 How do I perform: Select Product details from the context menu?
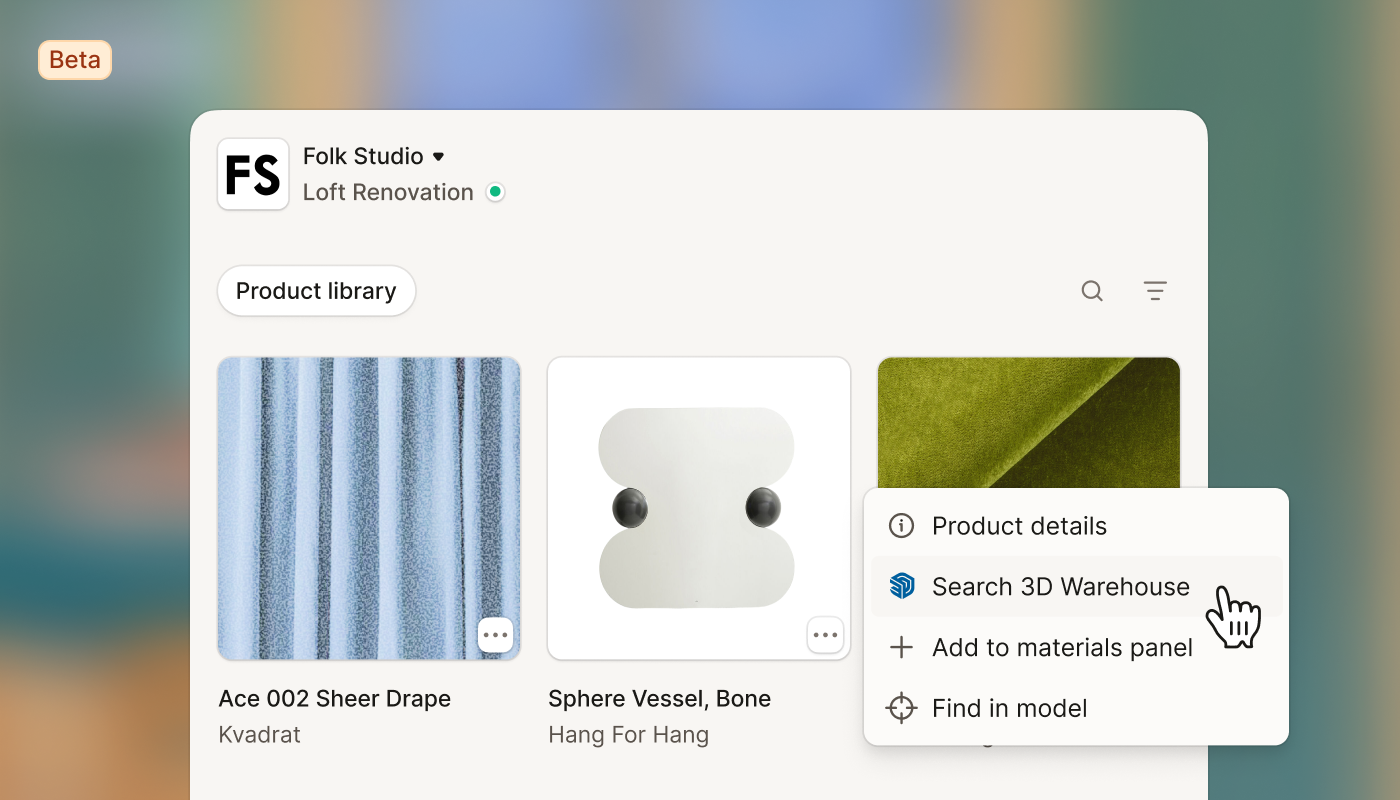1076,526
